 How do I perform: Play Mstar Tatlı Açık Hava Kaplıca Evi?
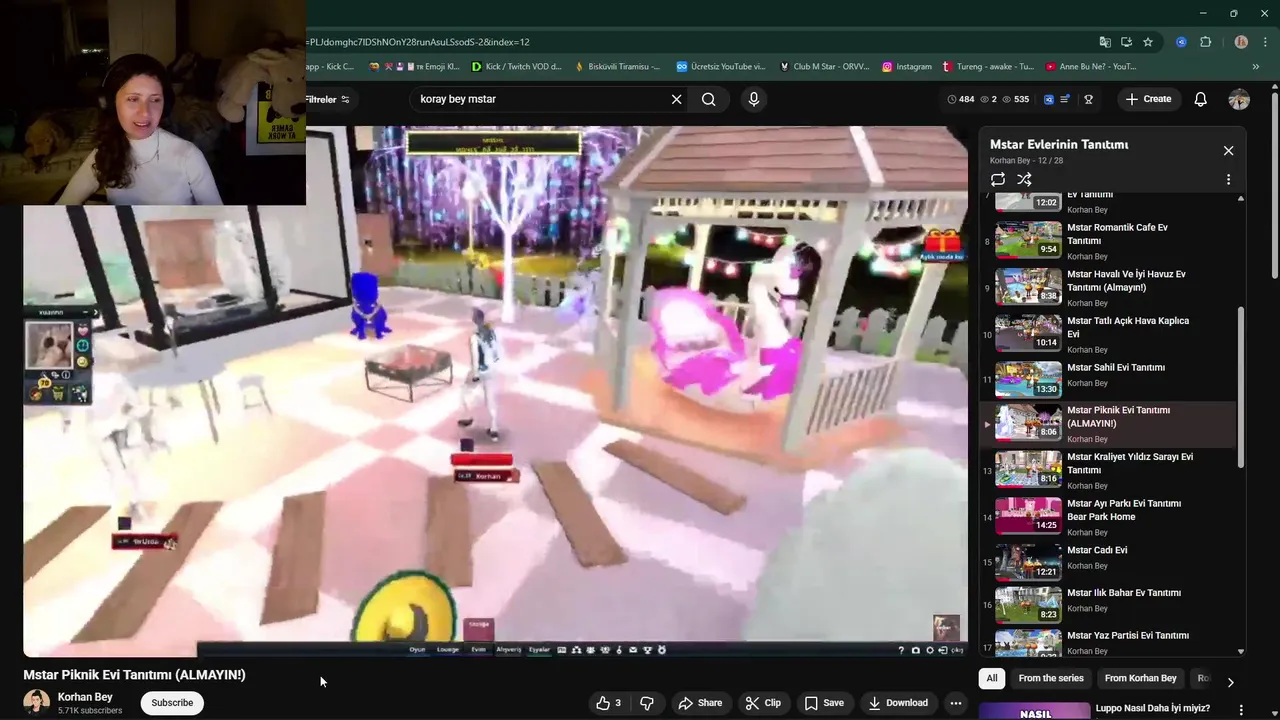(1108, 334)
